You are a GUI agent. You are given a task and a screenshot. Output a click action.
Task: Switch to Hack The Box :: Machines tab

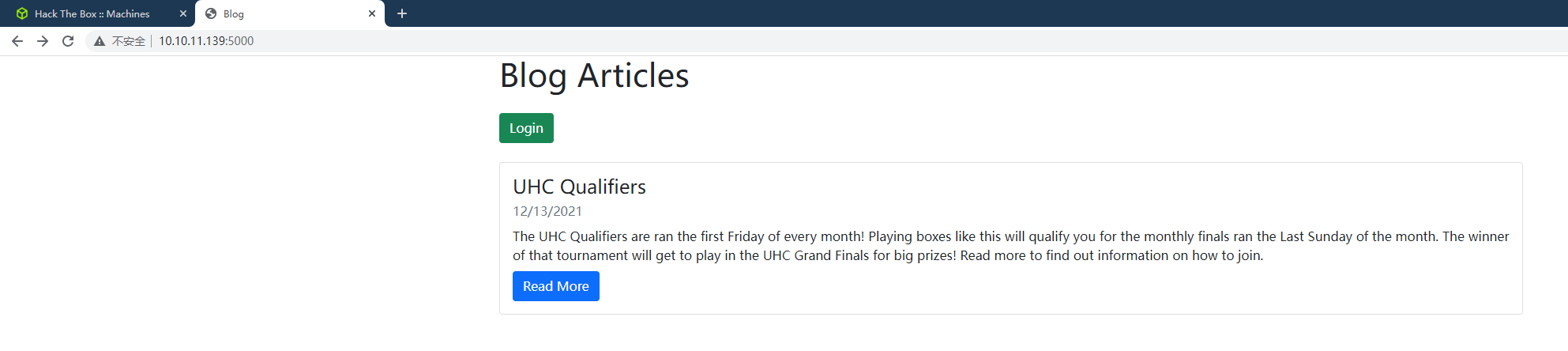tap(92, 13)
